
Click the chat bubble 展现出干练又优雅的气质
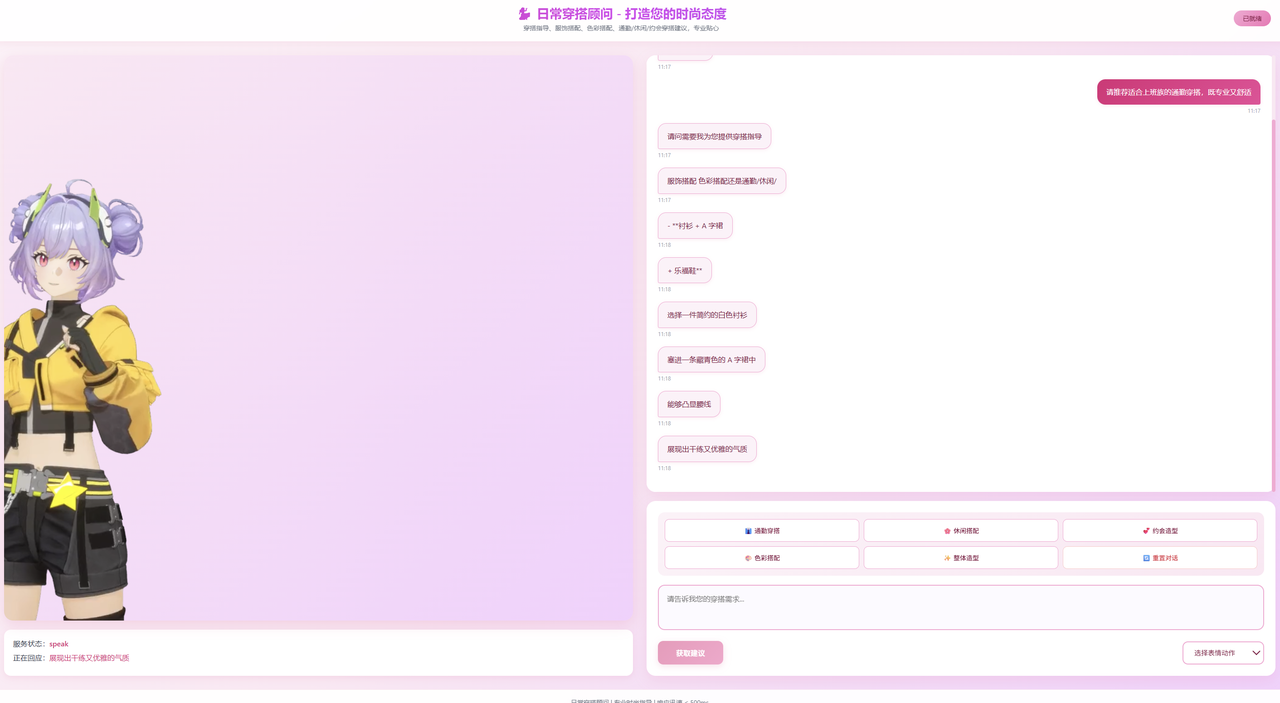click(707, 449)
